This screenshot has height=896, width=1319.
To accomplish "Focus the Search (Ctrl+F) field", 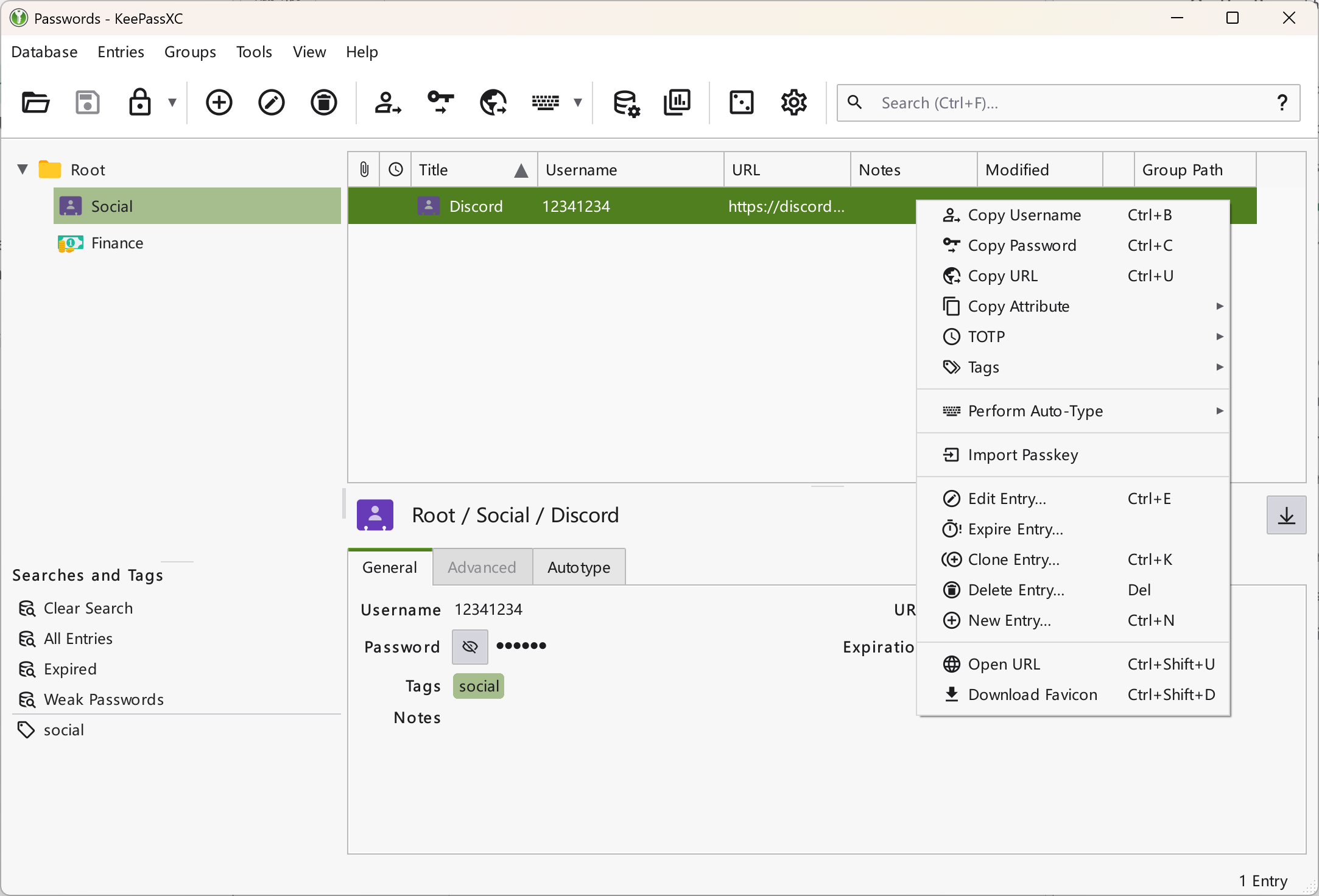I will [x=1069, y=103].
